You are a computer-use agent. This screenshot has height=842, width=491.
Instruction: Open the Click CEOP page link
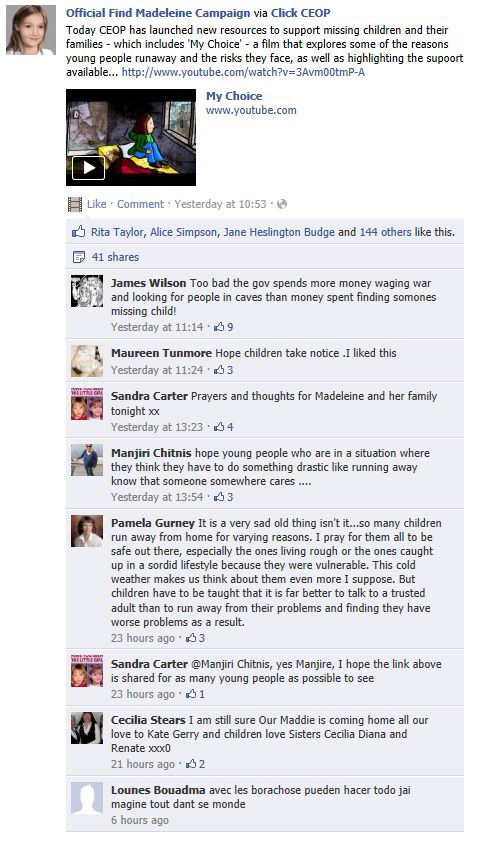[301, 13]
